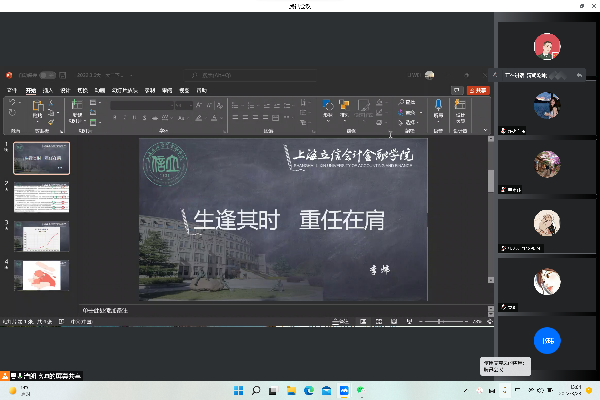Toggle the AutoSave switch in the title bar
The height and width of the screenshot is (400, 600).
pos(46,75)
